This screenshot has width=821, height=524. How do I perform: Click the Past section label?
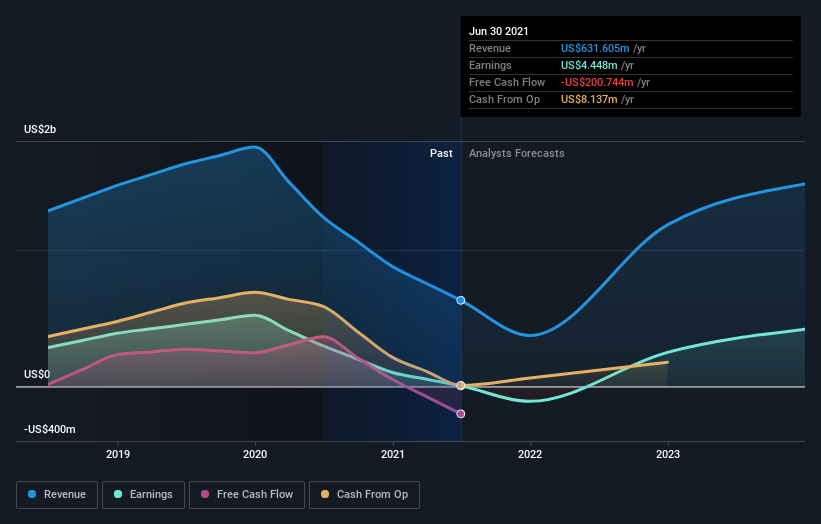(x=441, y=153)
